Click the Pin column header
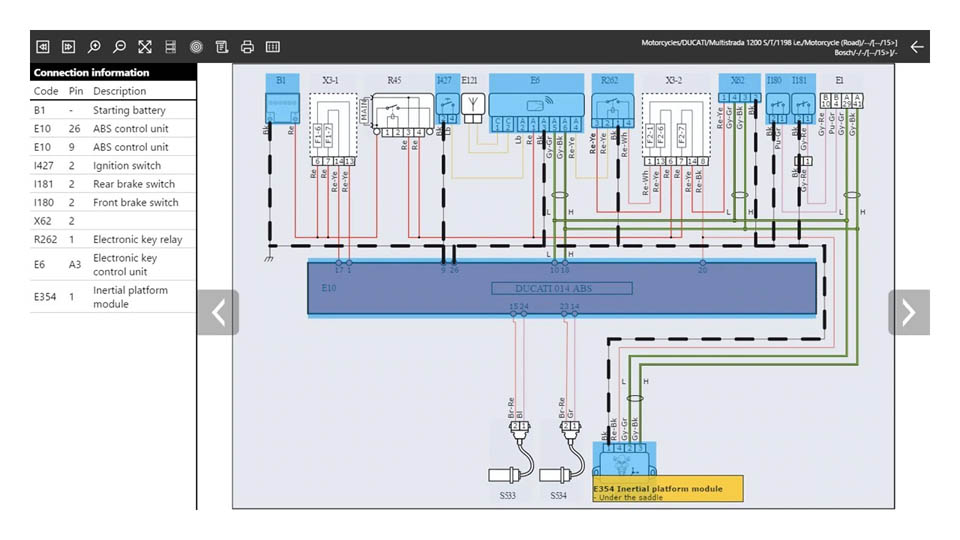This screenshot has height=540, width=960. 76,91
